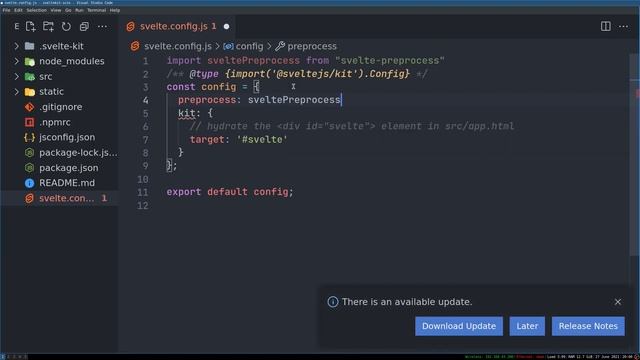
Task: Open the Terminal menu
Action: (97, 10)
